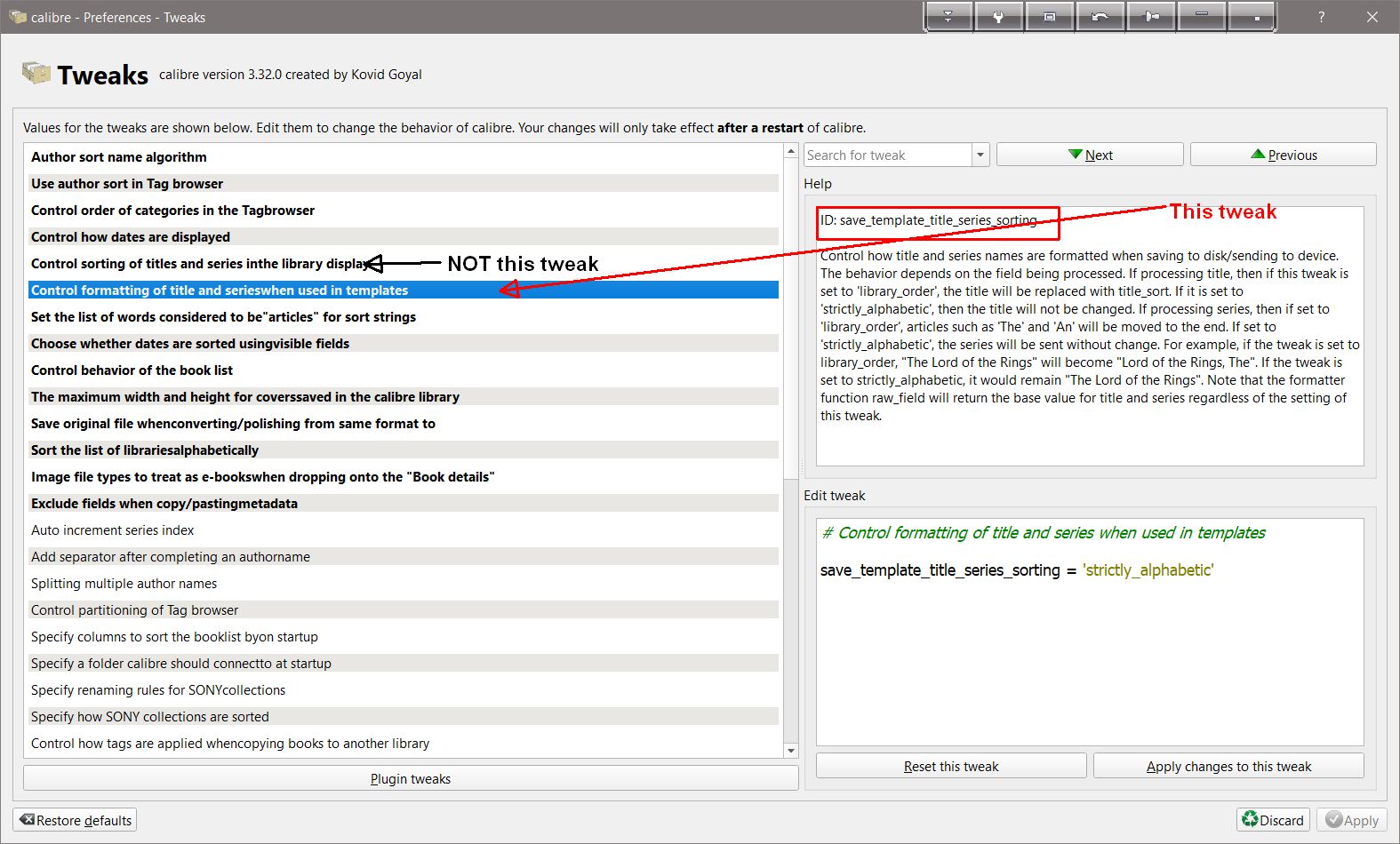The height and width of the screenshot is (844, 1400).
Task: Select 'Control how tags are applied when copying'
Action: pos(404,744)
